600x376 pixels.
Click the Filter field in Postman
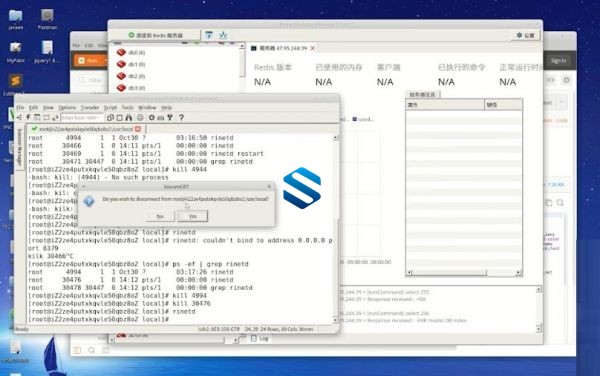point(92,80)
